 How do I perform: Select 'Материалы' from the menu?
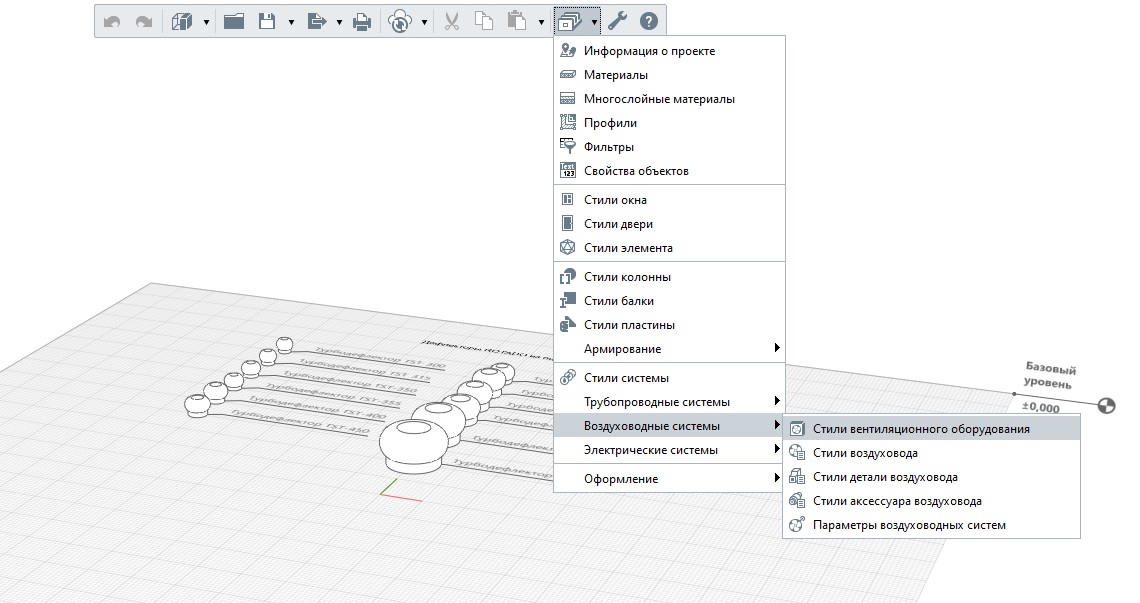(670, 75)
